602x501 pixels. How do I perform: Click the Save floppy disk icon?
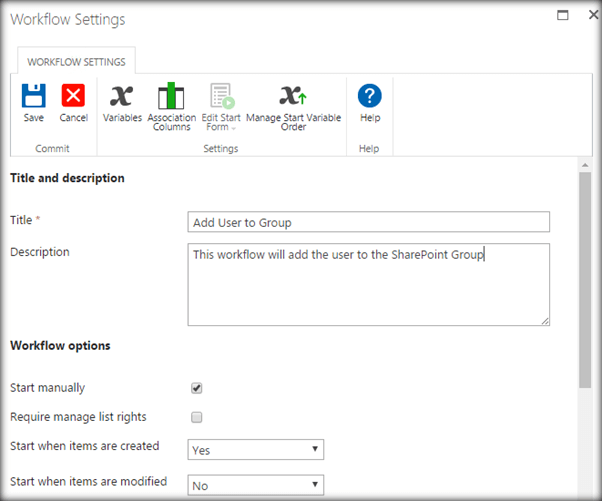[34, 96]
